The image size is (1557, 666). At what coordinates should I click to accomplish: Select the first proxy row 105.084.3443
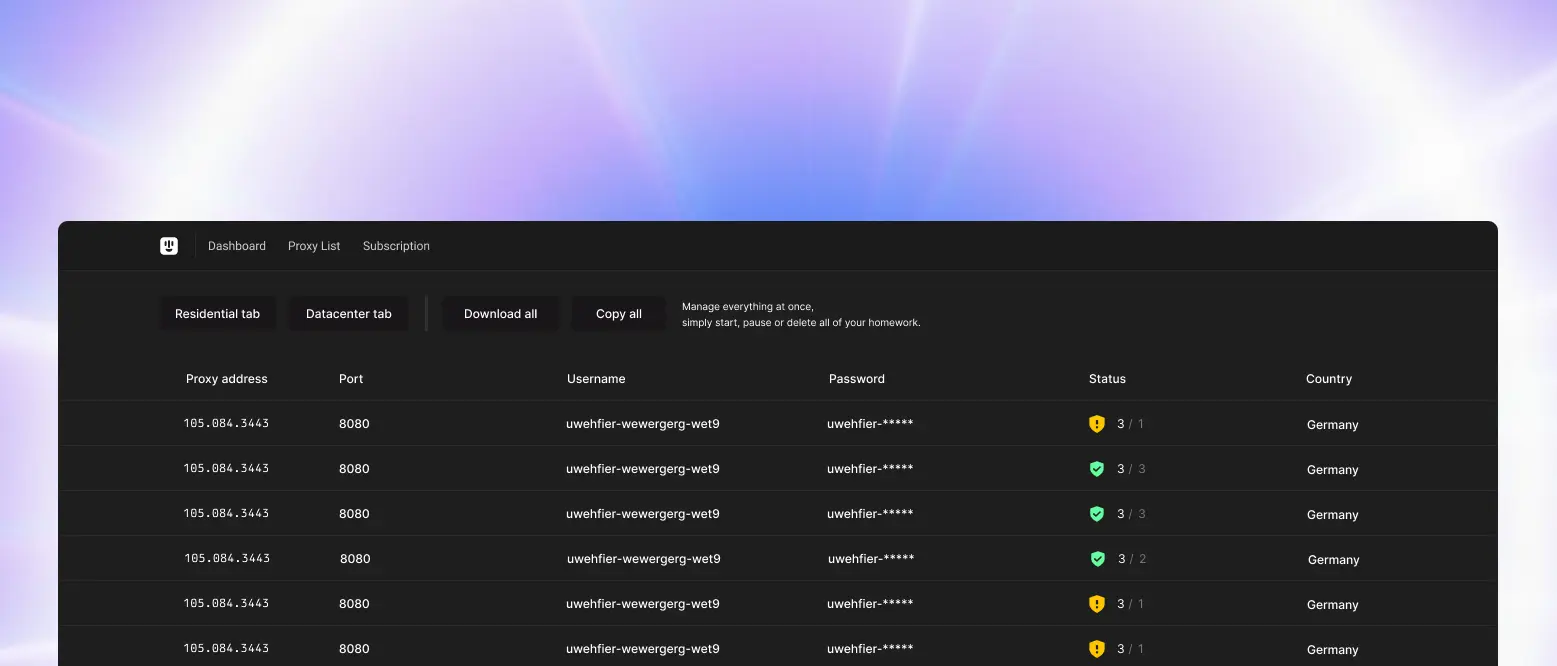point(226,423)
